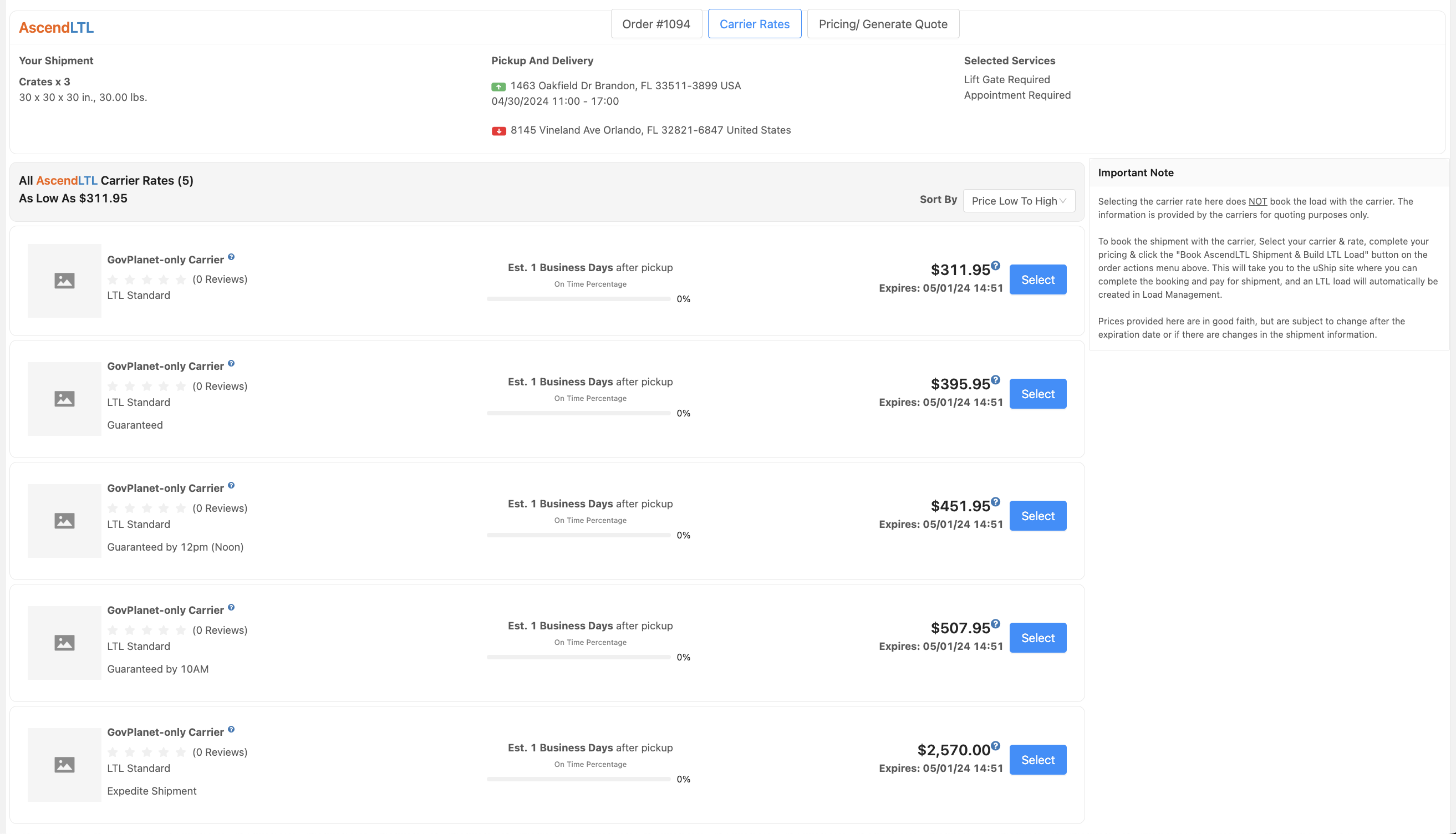Click placeholder image of Guaranteed by 10AM carrier

tap(64, 643)
